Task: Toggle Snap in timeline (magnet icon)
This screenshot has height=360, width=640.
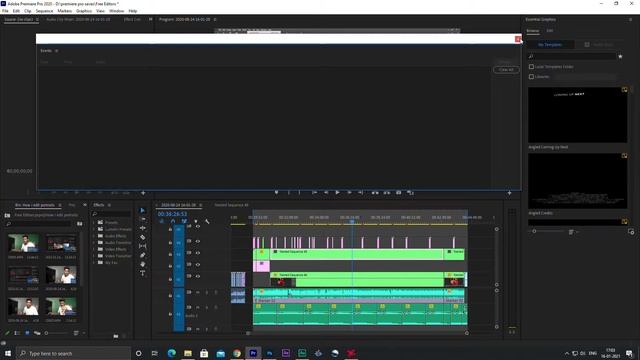Action: (x=173, y=221)
